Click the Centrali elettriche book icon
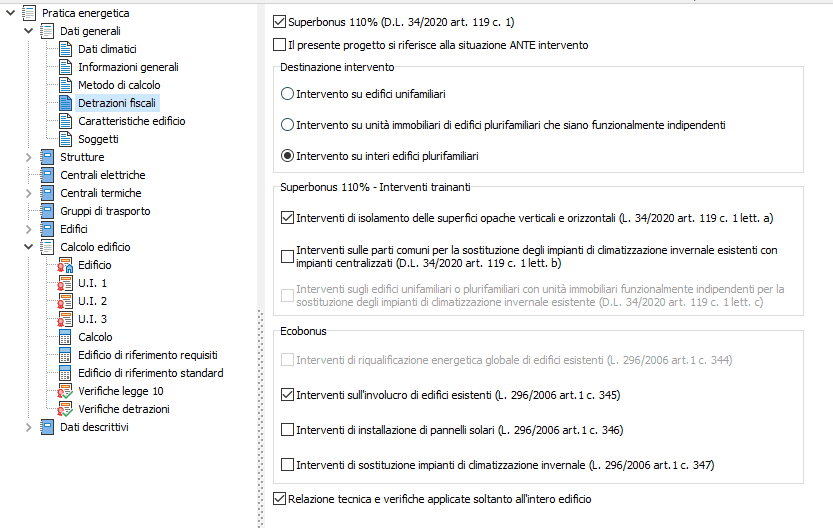The image size is (833, 528). click(x=47, y=175)
